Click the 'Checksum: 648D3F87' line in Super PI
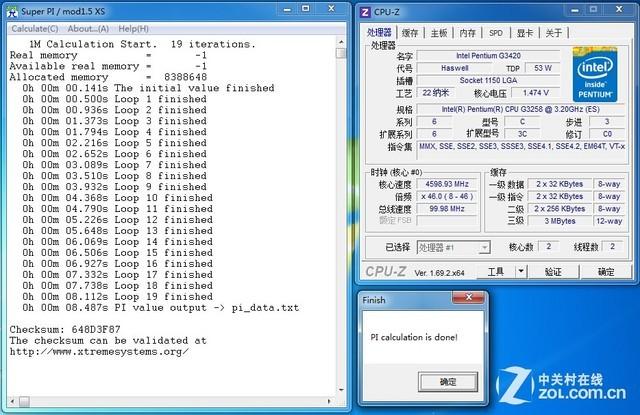This screenshot has width=640, height=415. click(65, 329)
